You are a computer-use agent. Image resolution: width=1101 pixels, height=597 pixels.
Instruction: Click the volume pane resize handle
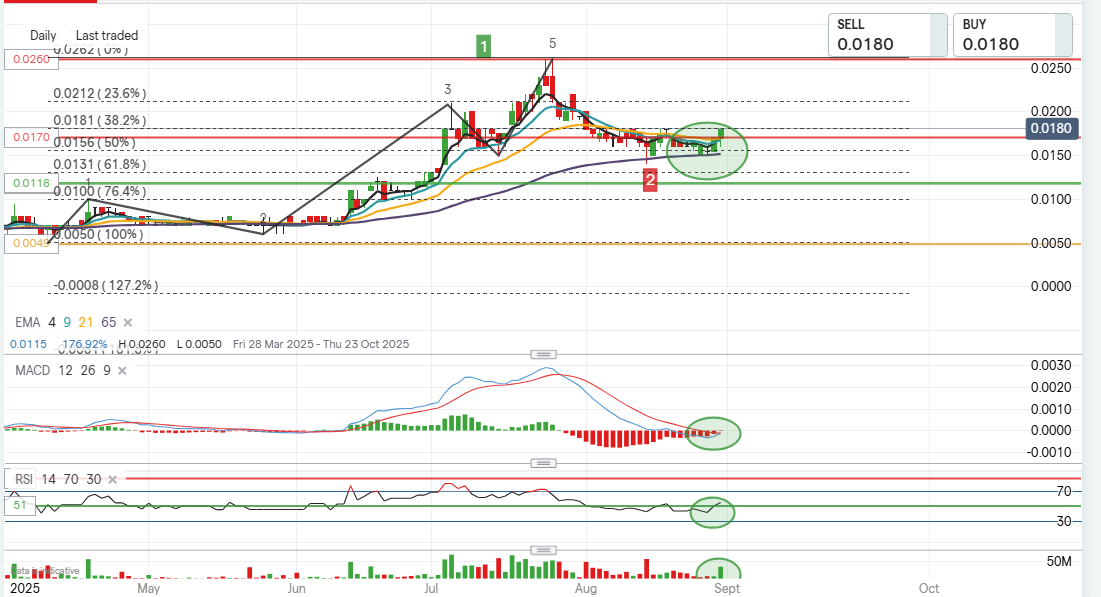click(543, 551)
